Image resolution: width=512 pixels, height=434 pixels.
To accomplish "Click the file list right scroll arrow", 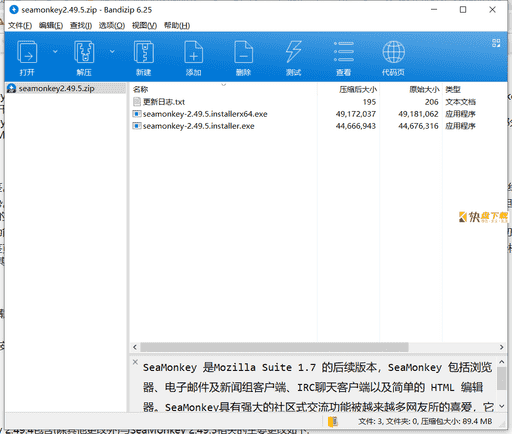I will click(501, 347).
